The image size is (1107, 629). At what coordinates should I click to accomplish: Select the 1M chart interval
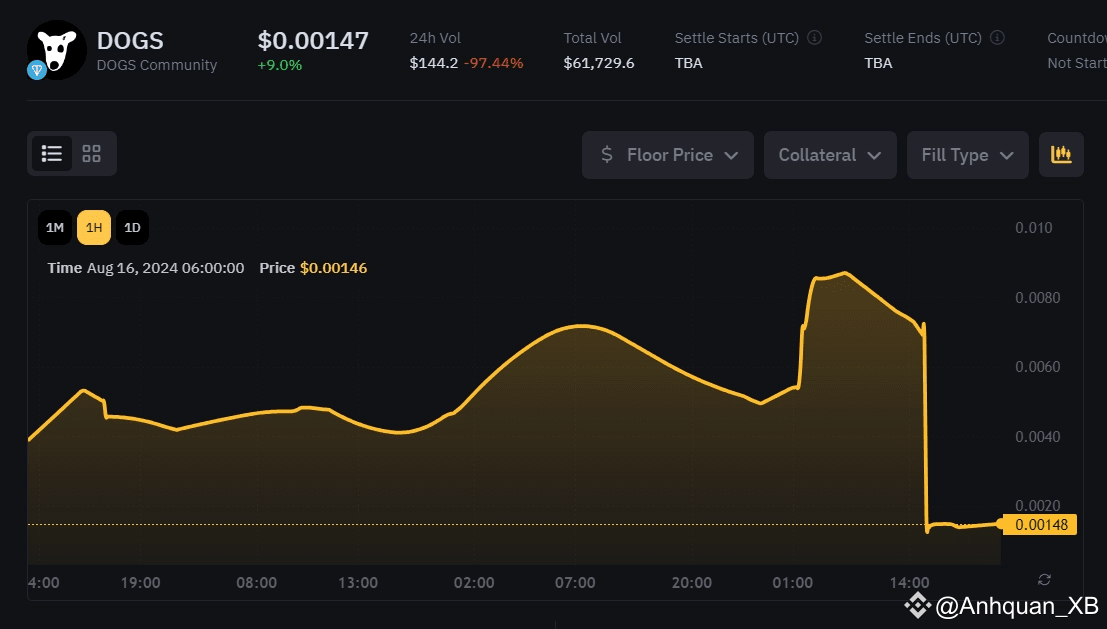coord(54,227)
